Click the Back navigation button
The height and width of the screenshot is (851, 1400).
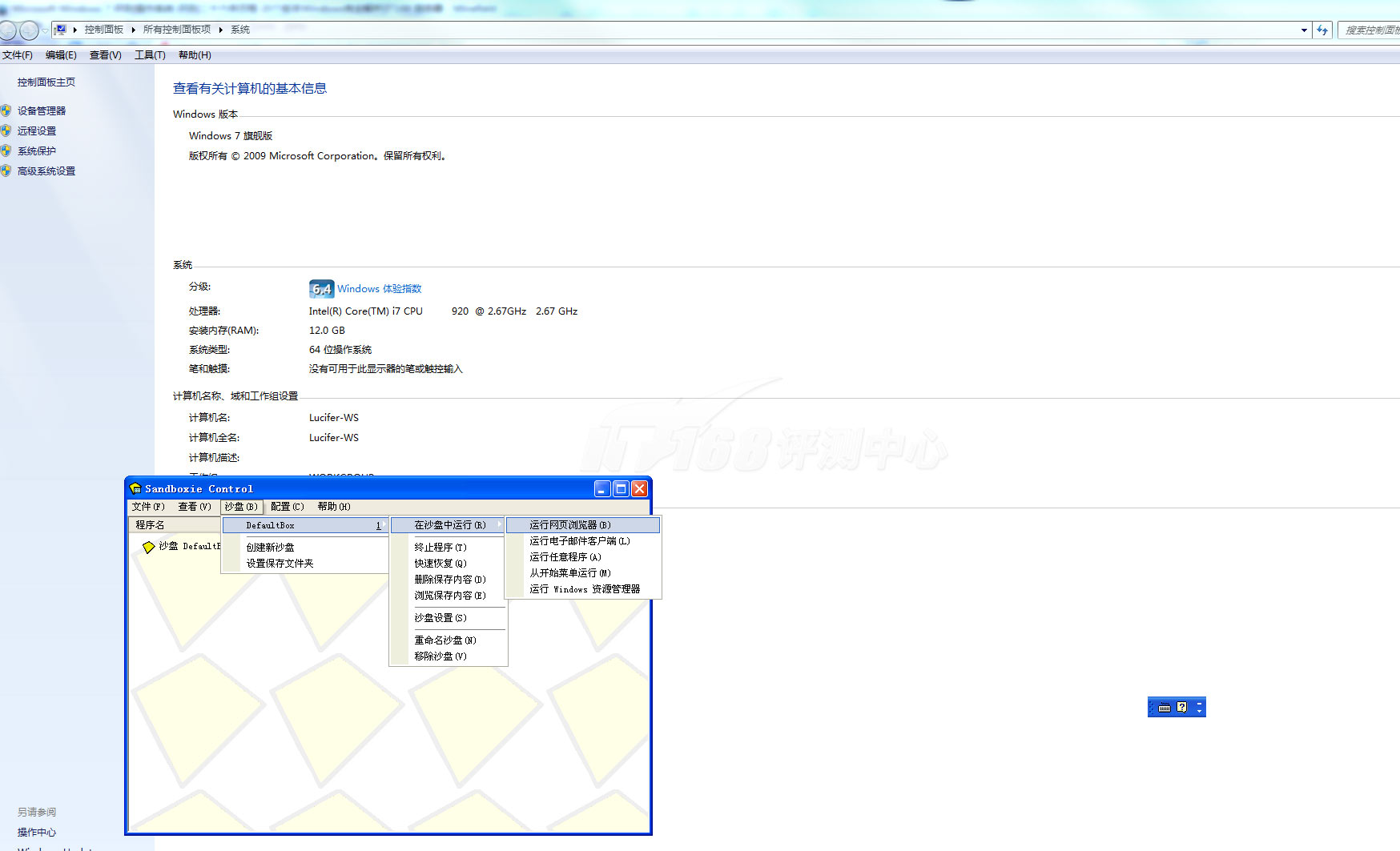coord(7,30)
